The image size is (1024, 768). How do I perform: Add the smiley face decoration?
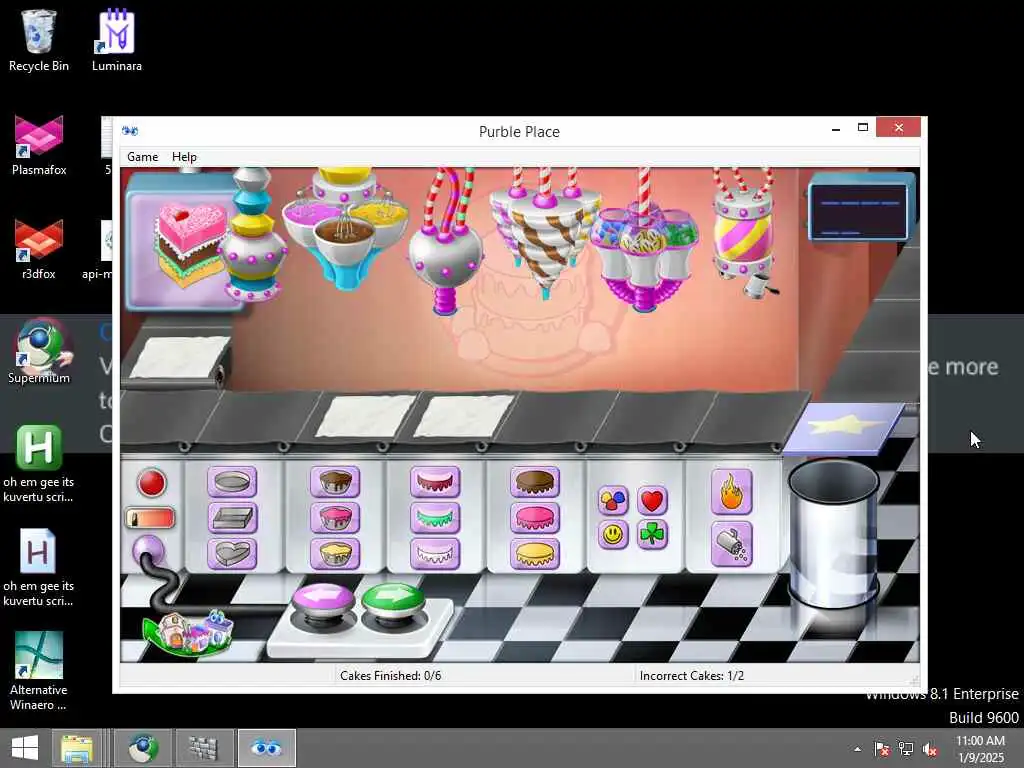point(613,536)
